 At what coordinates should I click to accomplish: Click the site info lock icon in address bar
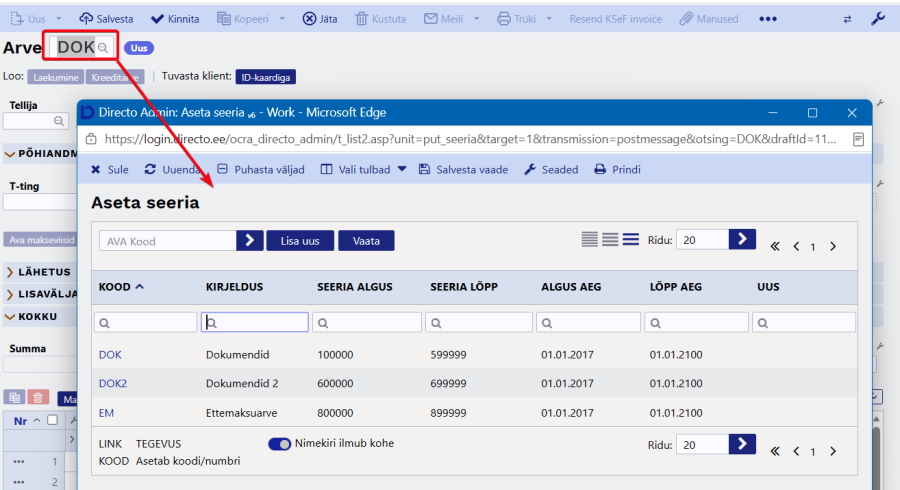click(91, 139)
